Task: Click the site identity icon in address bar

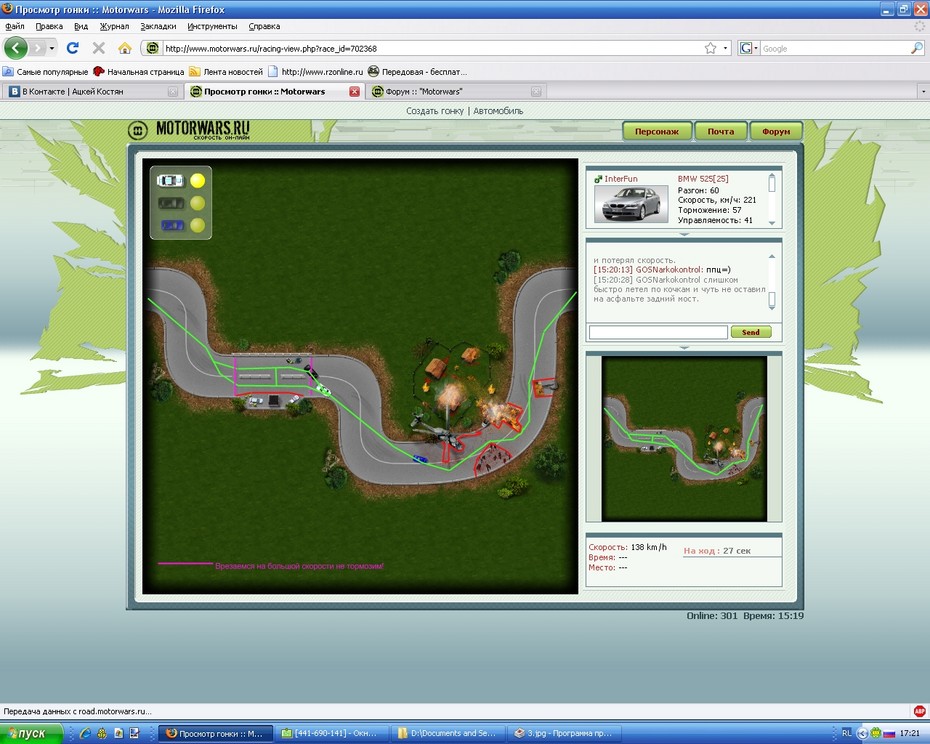Action: (x=152, y=48)
